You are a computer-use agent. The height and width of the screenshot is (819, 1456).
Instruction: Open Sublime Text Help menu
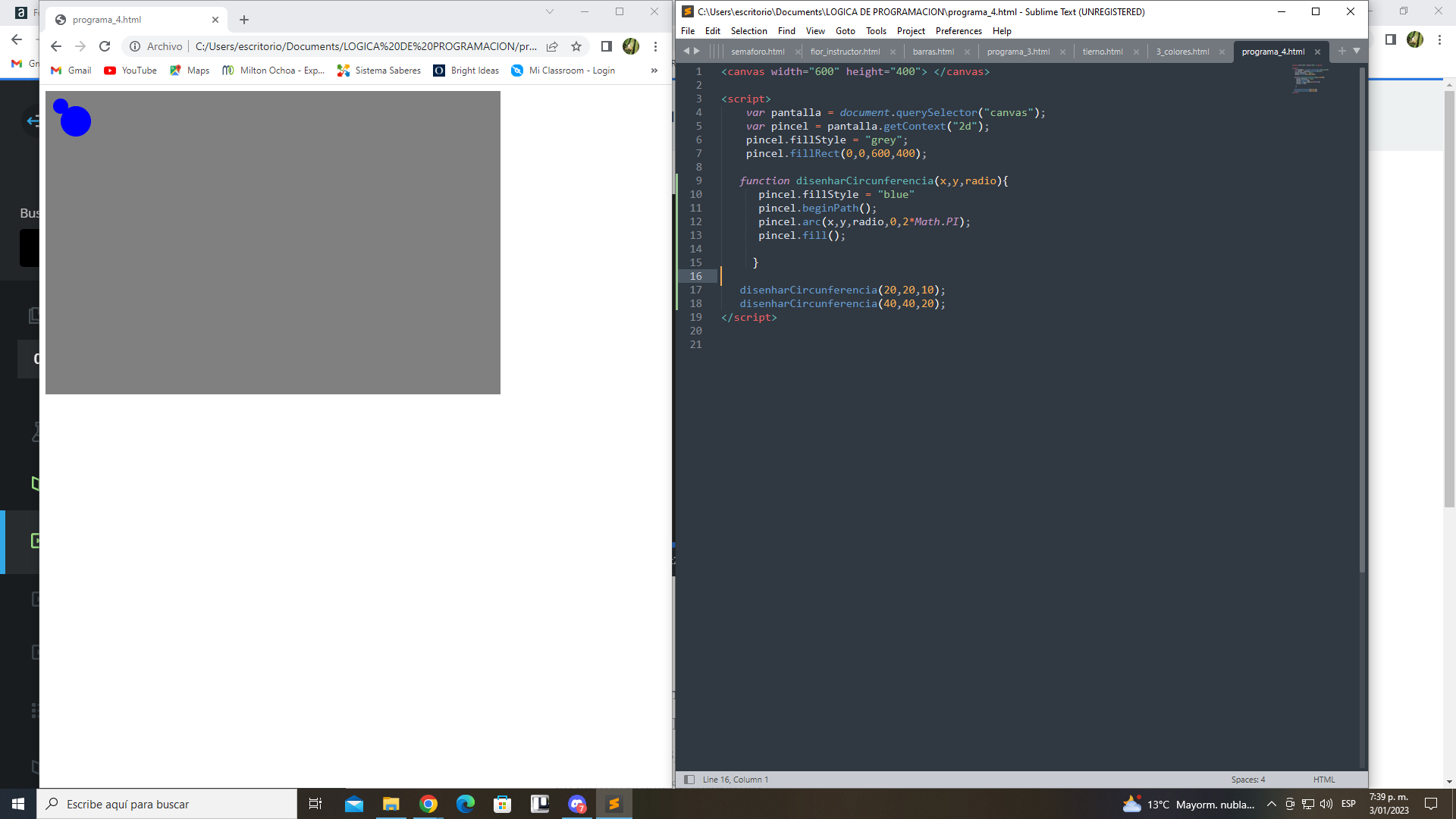pyautogui.click(x=1002, y=31)
